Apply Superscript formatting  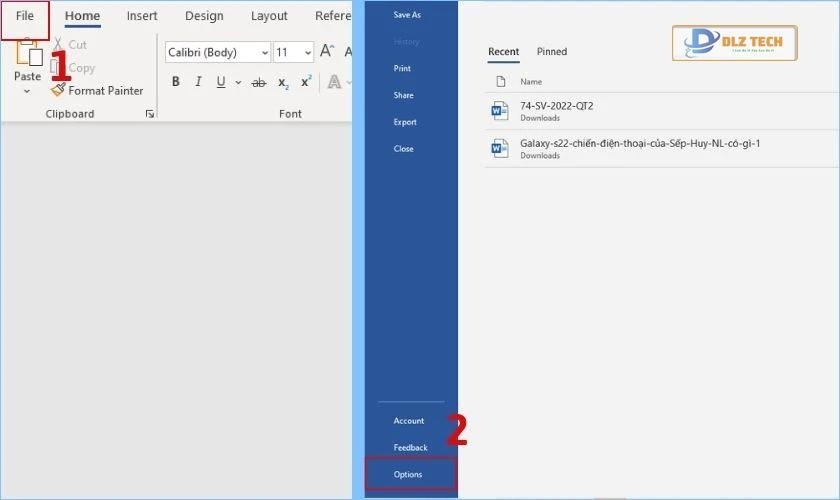(x=306, y=81)
